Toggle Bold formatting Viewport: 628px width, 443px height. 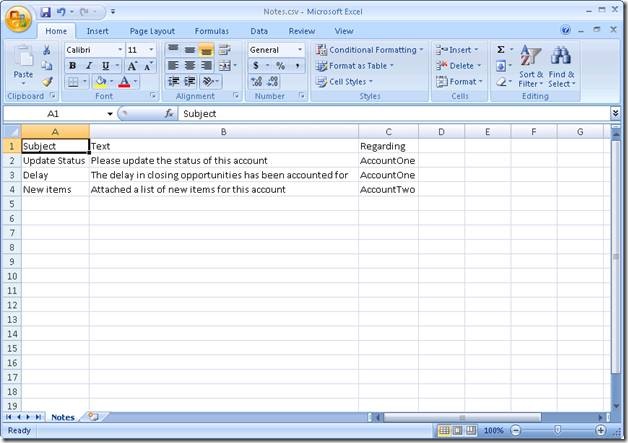pyautogui.click(x=72, y=66)
